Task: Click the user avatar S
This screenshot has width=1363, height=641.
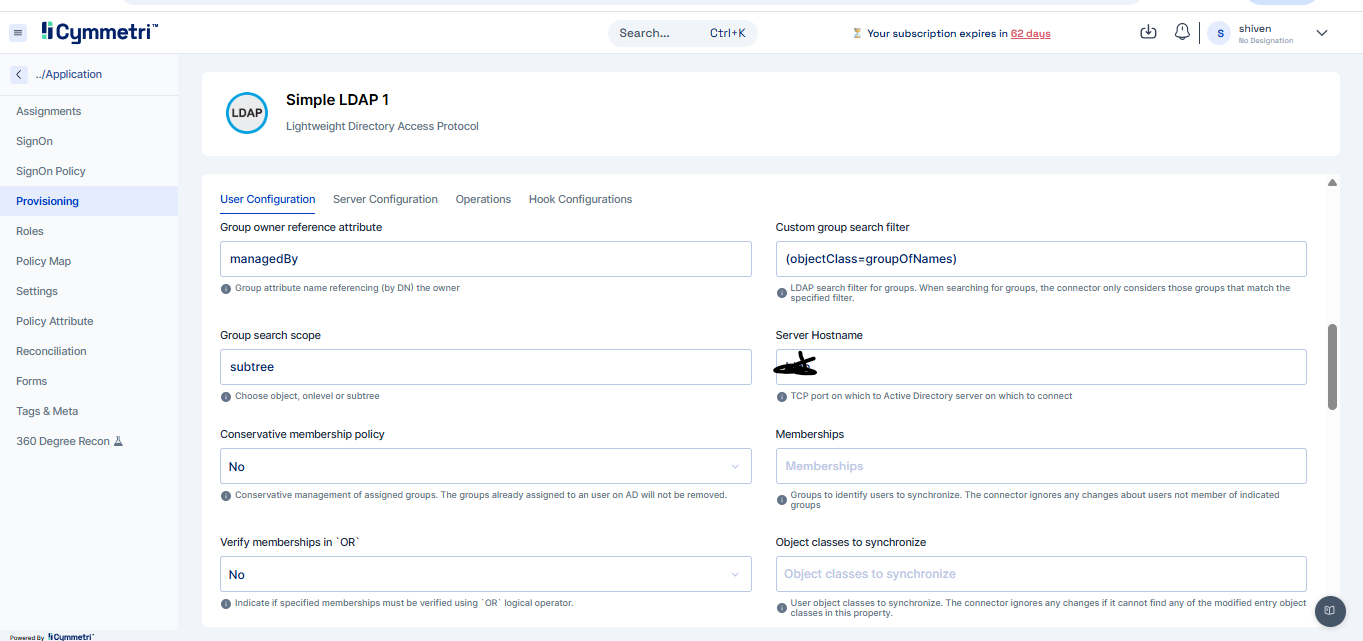Action: click(x=1219, y=33)
